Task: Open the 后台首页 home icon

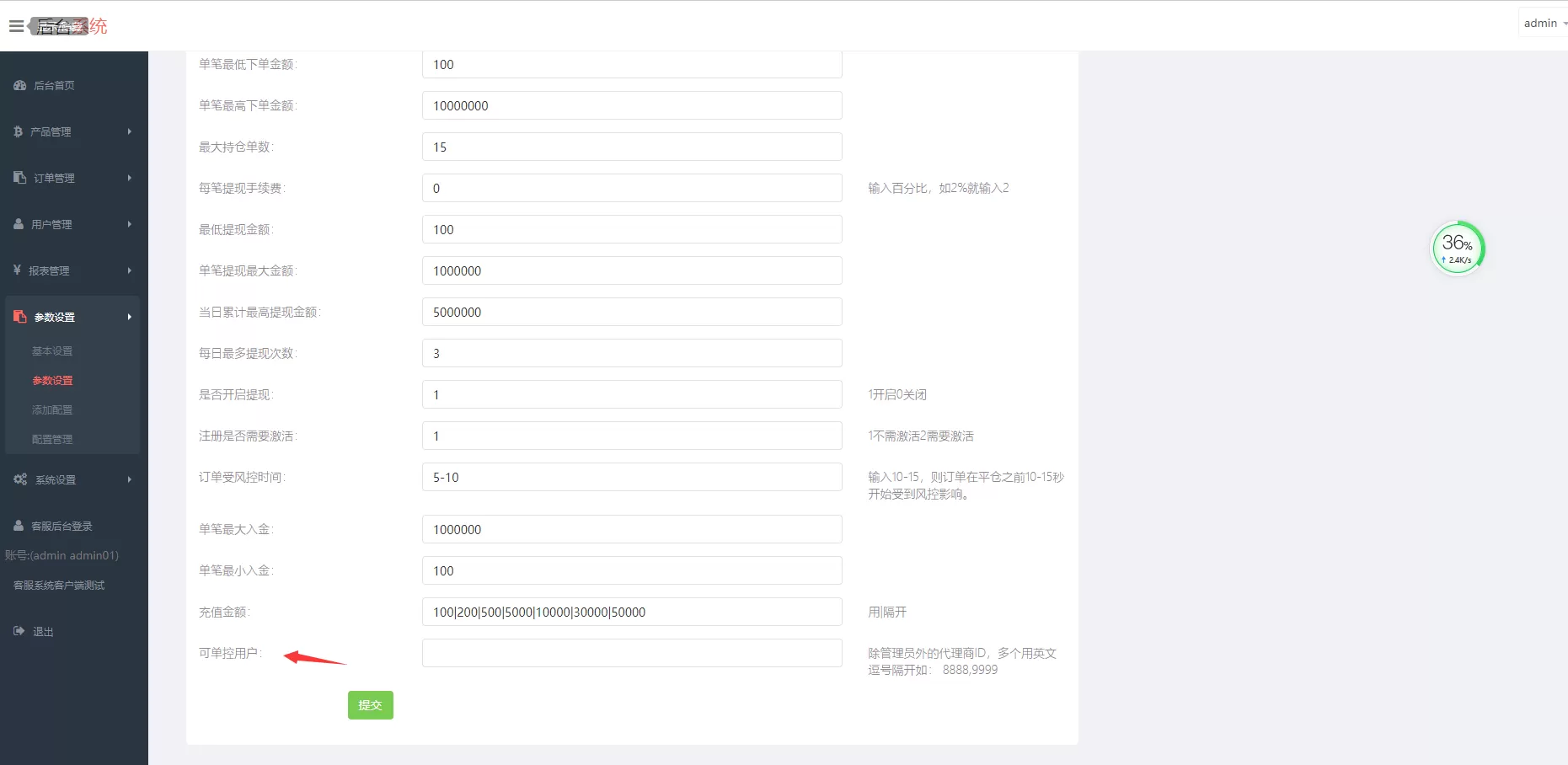Action: point(19,85)
